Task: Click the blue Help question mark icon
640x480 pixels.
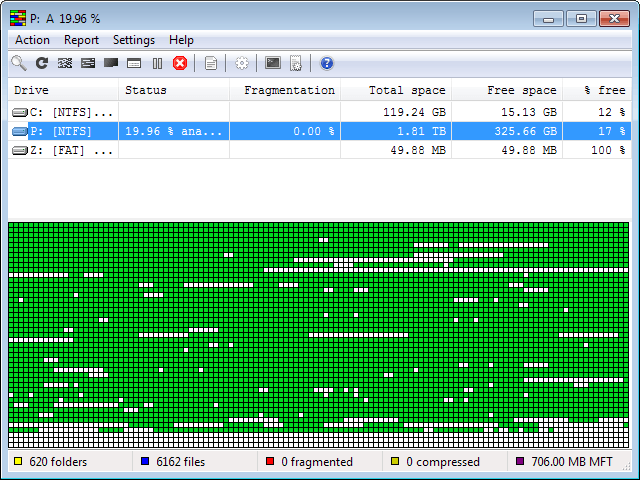Action: click(326, 63)
